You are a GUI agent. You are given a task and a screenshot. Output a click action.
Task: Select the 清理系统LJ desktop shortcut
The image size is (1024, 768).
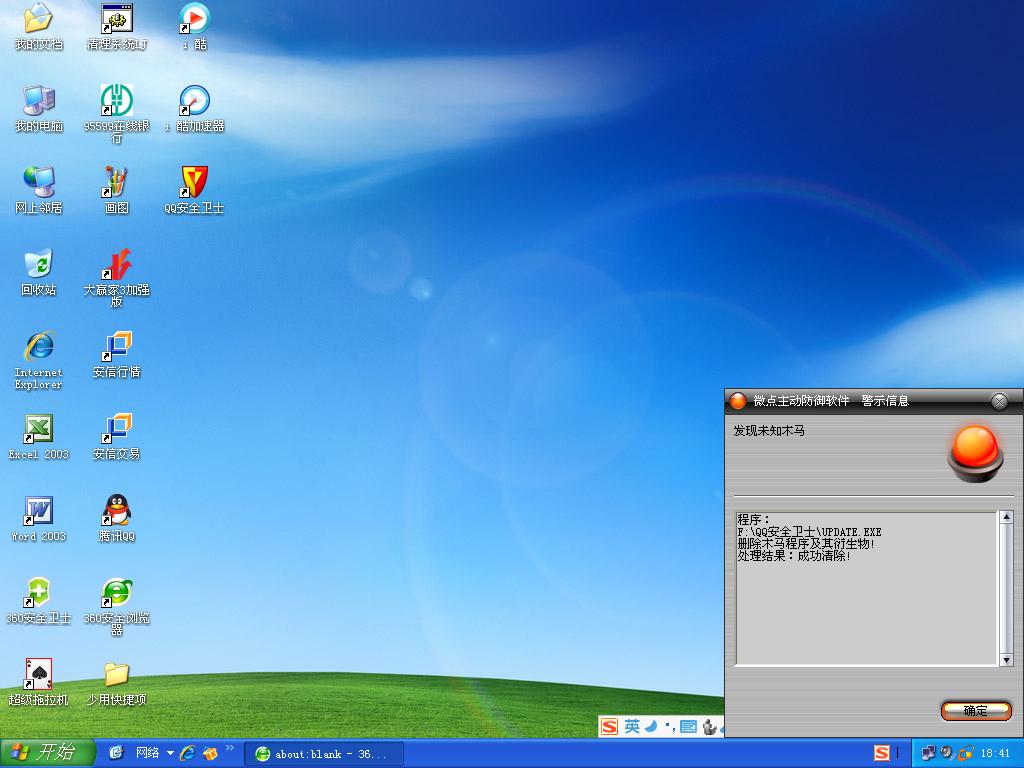[x=117, y=27]
